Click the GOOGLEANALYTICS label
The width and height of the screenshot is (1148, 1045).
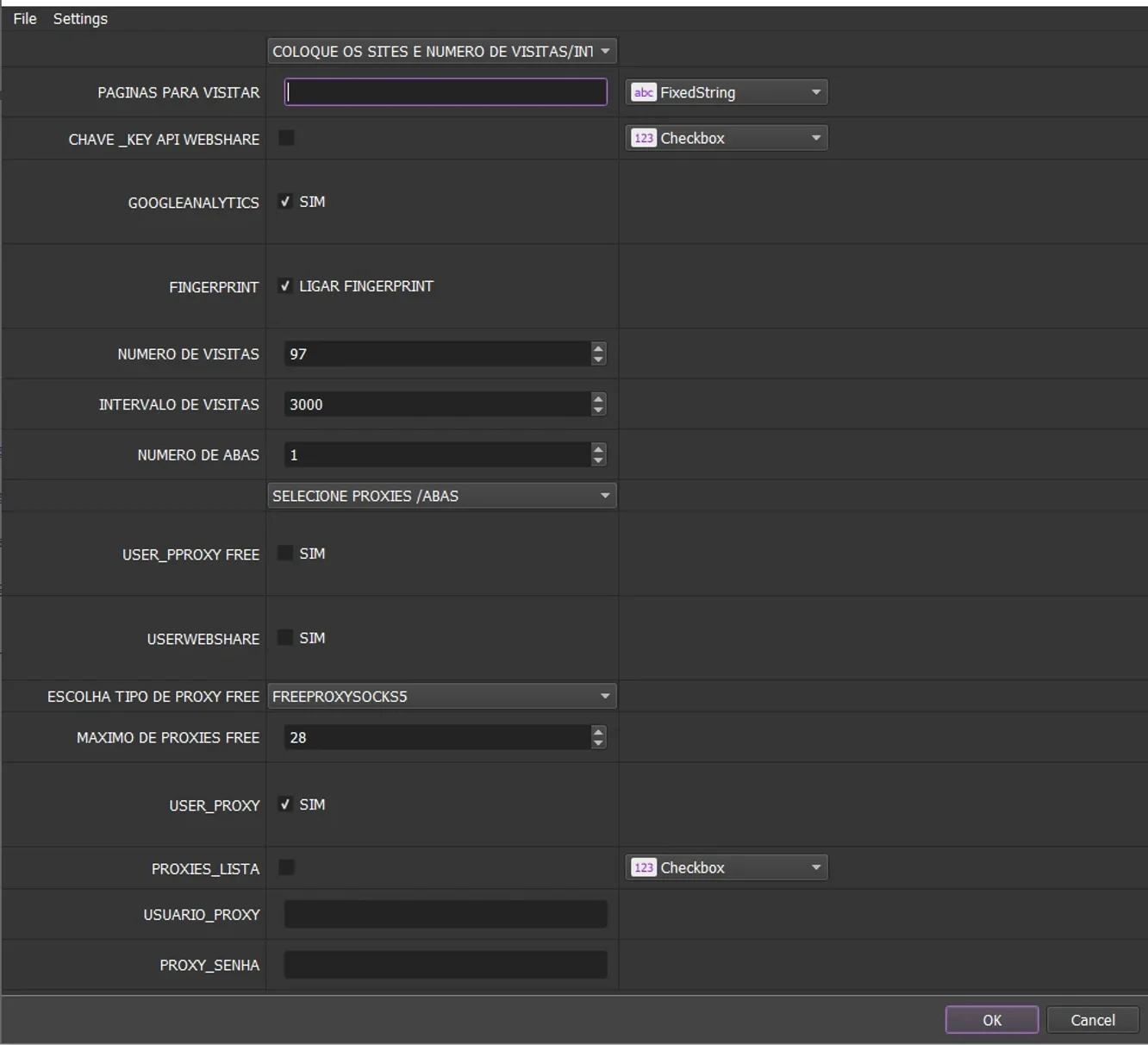point(193,203)
